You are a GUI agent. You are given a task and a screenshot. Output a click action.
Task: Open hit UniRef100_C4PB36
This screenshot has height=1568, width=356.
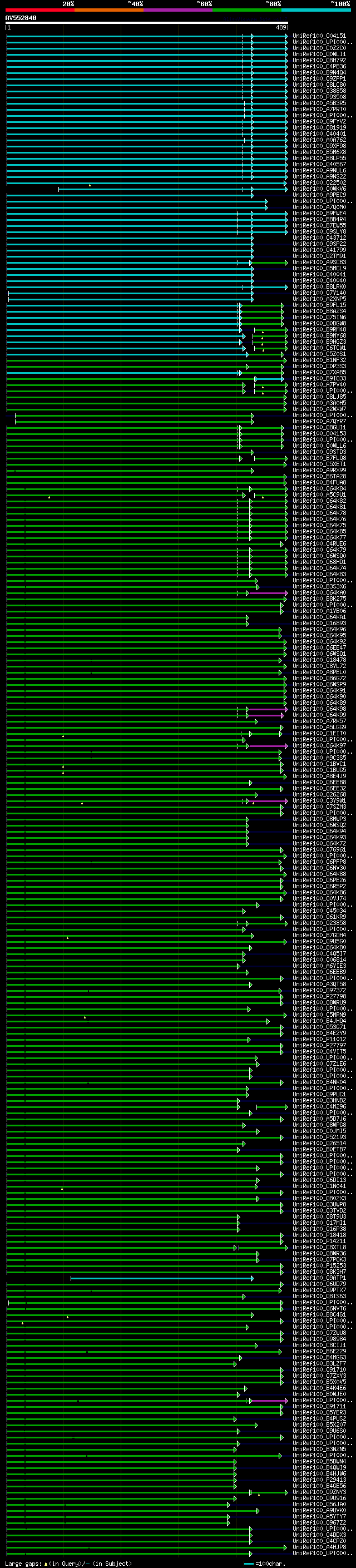(x=319, y=66)
